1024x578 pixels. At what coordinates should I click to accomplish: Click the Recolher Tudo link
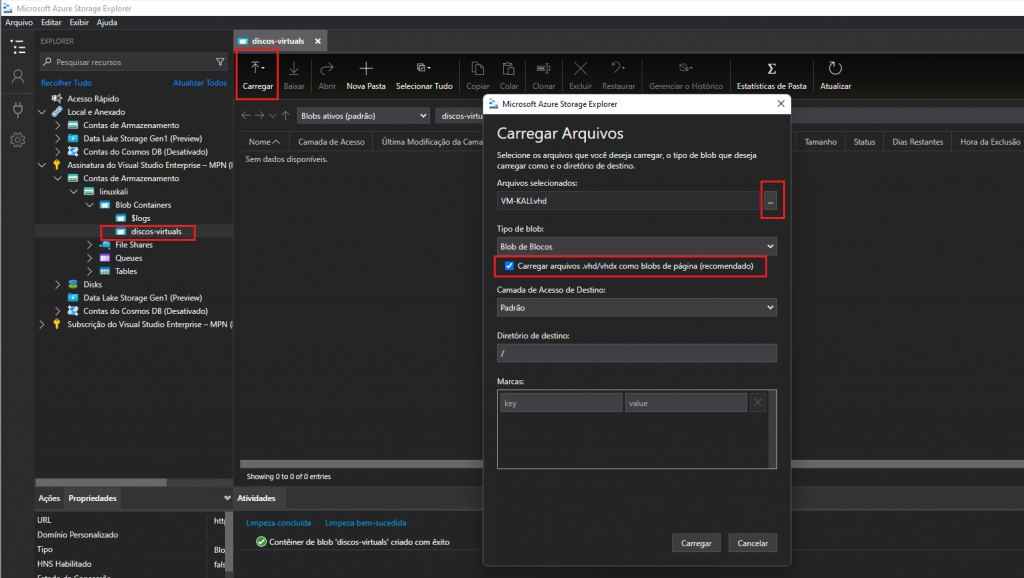point(66,83)
